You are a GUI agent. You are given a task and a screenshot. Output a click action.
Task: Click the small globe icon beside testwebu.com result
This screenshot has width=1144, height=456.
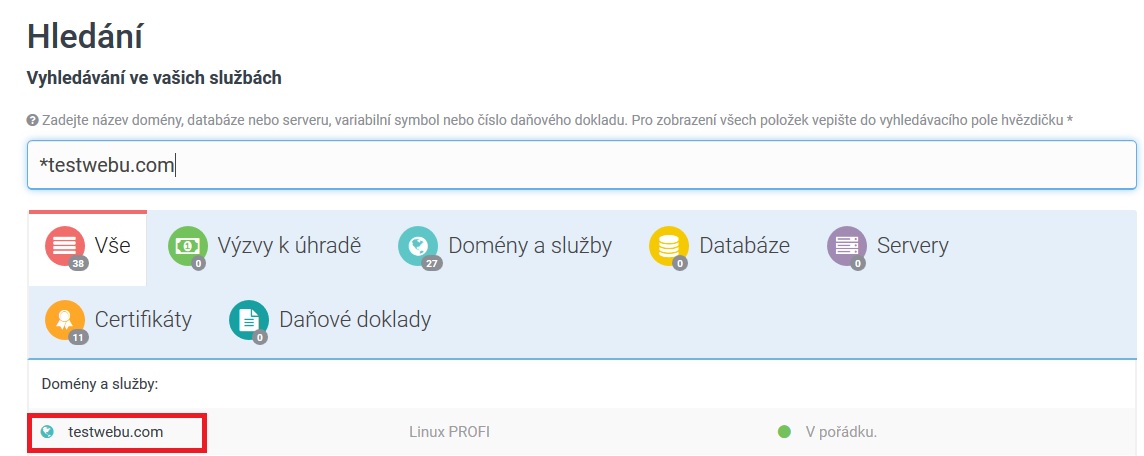click(x=46, y=432)
